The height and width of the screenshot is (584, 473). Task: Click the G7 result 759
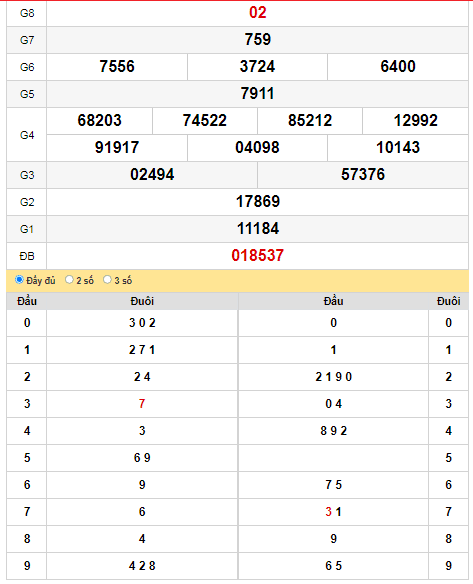coord(257,39)
